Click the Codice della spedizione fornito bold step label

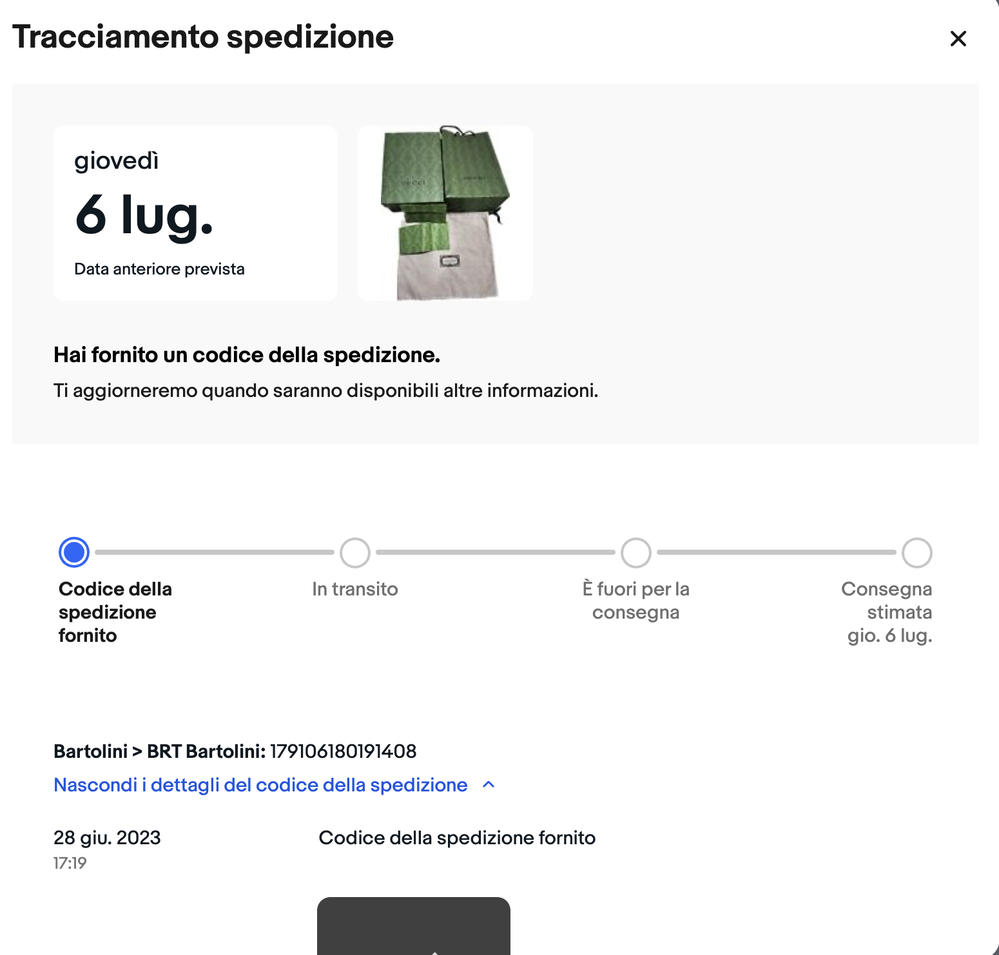point(115,612)
